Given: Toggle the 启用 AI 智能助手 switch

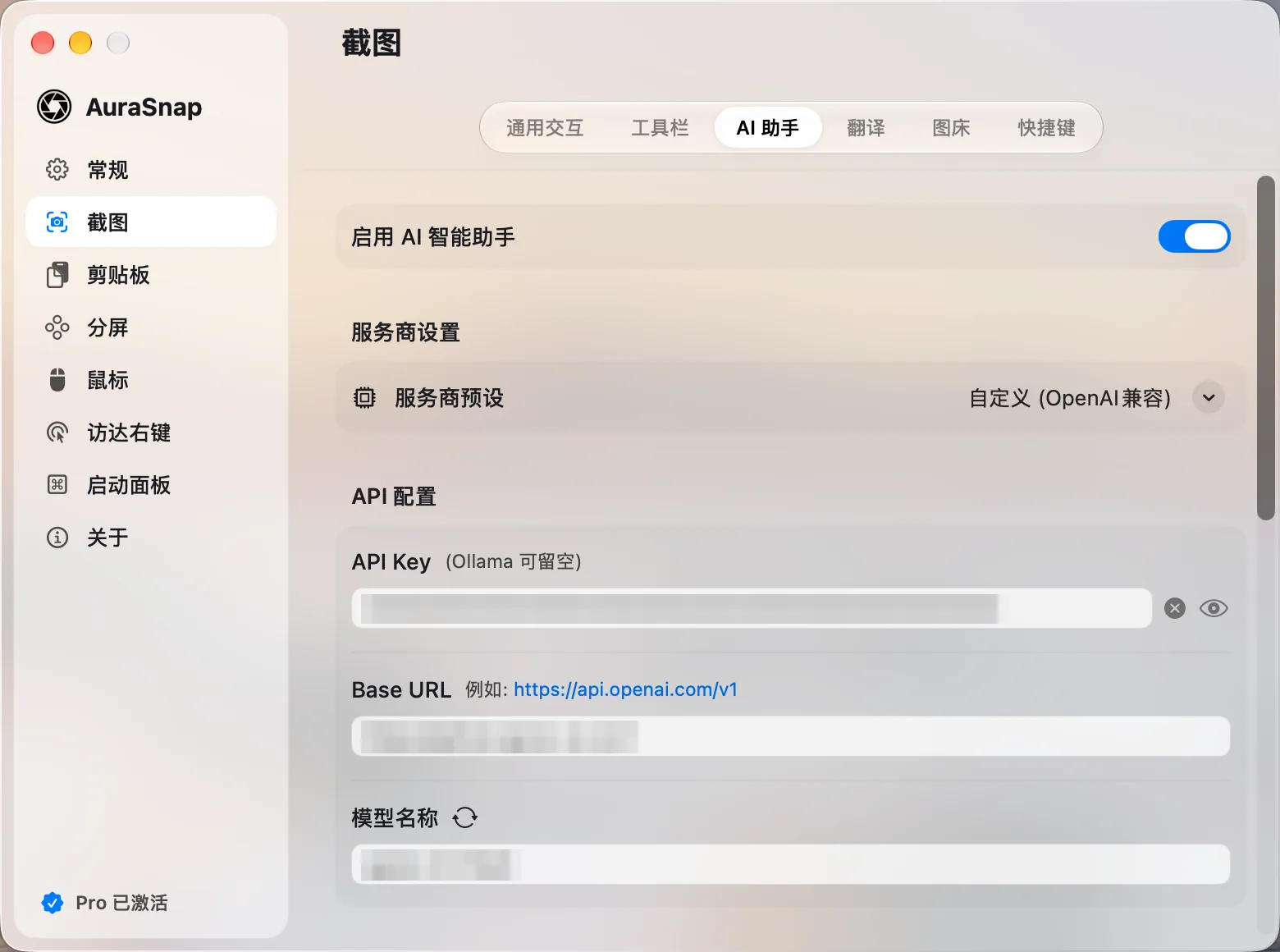Looking at the screenshot, I should (1194, 237).
